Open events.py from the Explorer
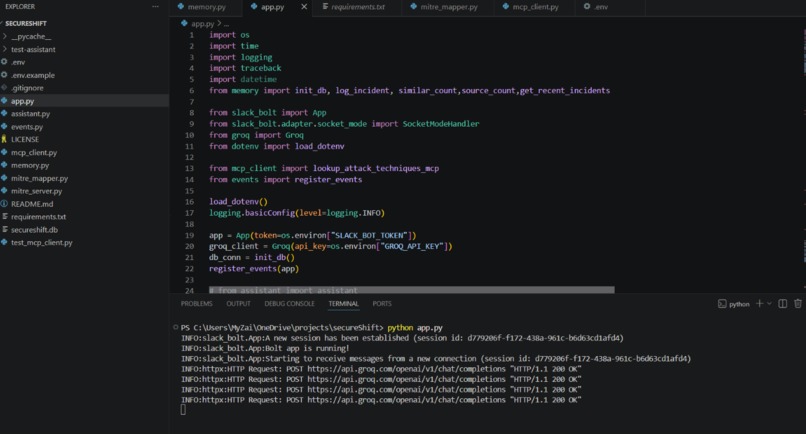The height and width of the screenshot is (434, 806). tap(27, 126)
